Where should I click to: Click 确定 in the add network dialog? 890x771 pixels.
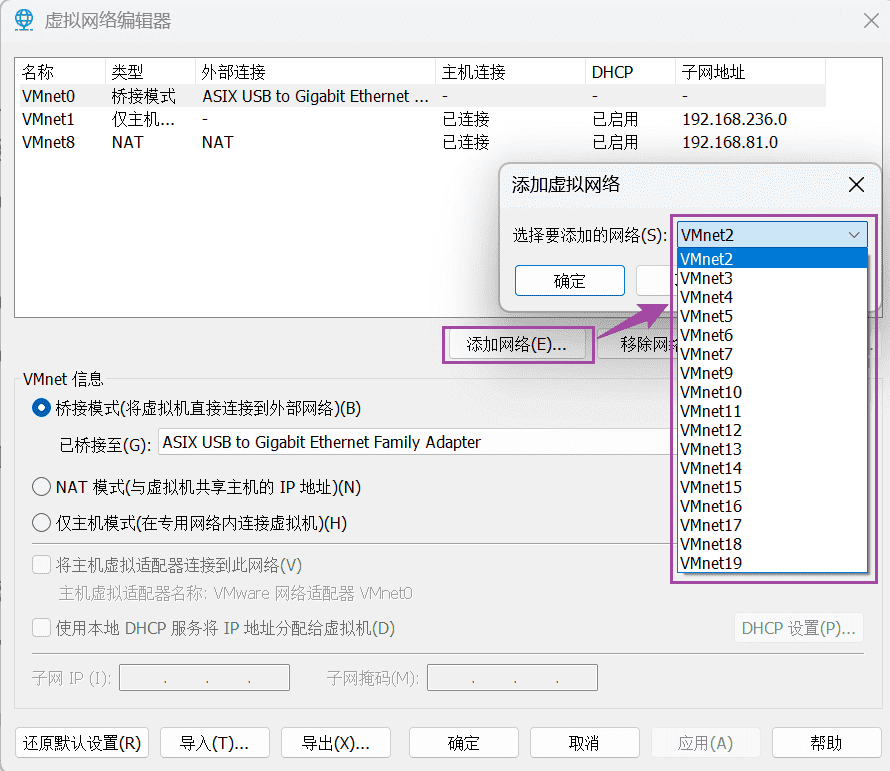pyautogui.click(x=570, y=281)
